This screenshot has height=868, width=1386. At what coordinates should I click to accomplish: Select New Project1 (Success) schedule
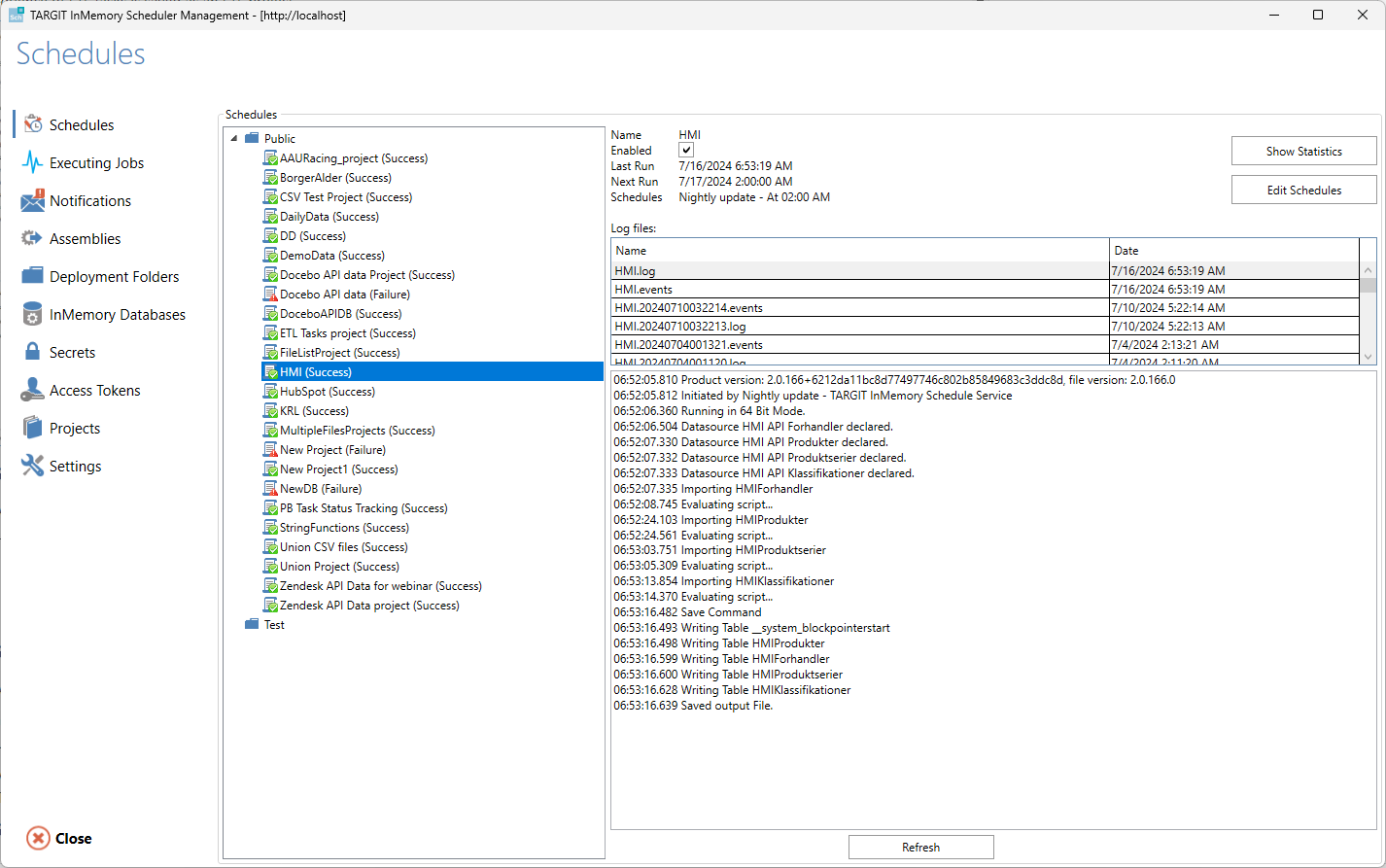click(x=339, y=469)
